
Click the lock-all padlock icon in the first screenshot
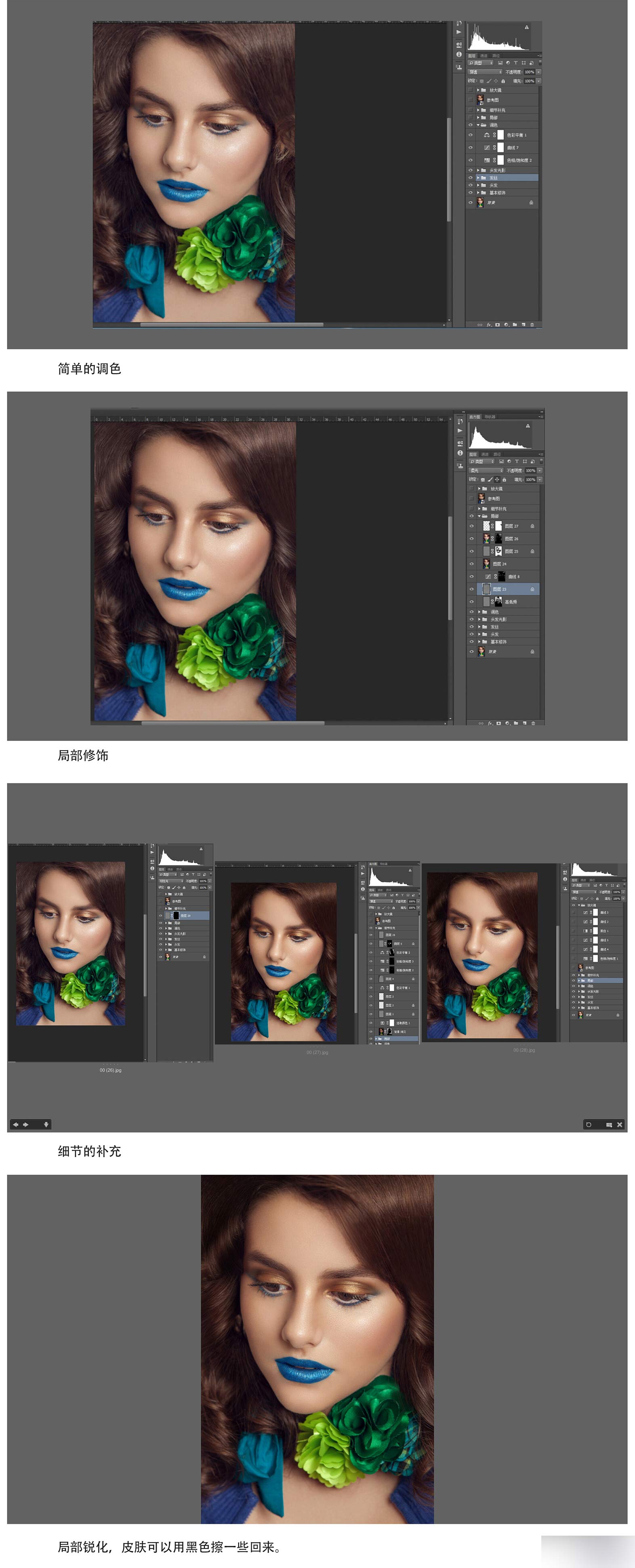[x=504, y=80]
